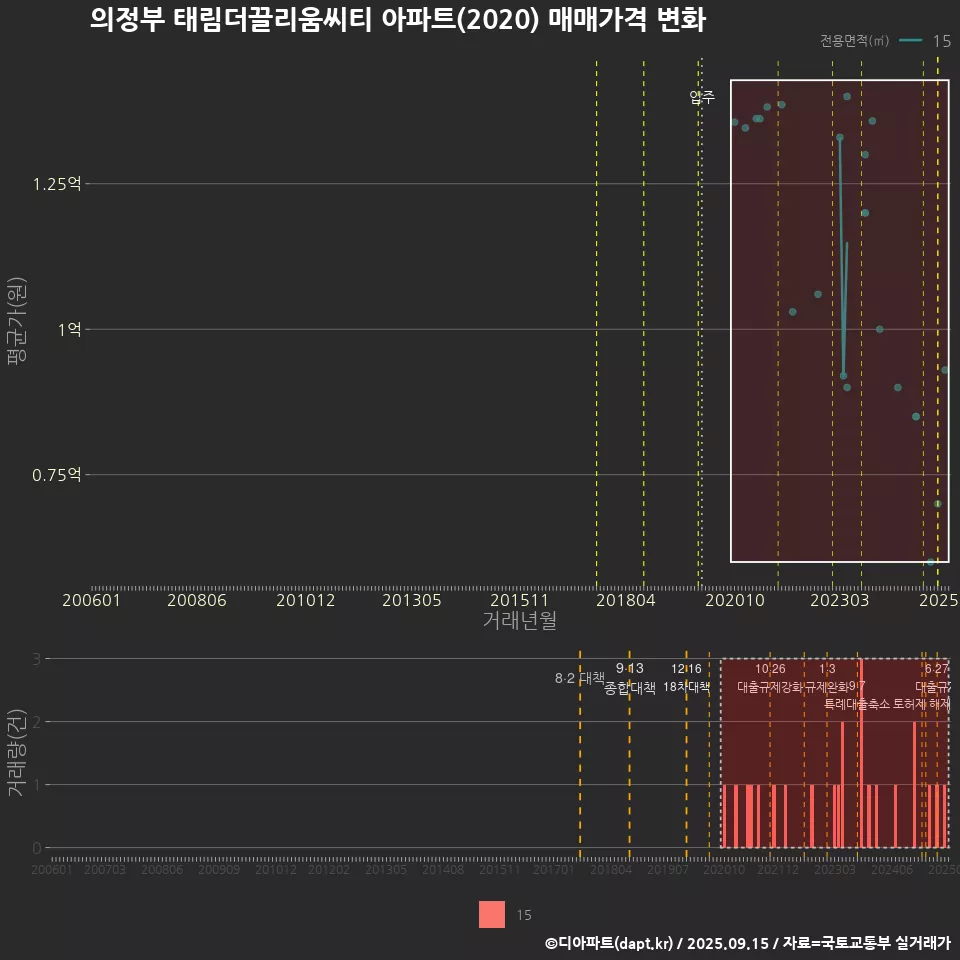Screen dimensions: 960x960
Task: Click the 대출규제강화 annotation label
Action: (x=769, y=687)
